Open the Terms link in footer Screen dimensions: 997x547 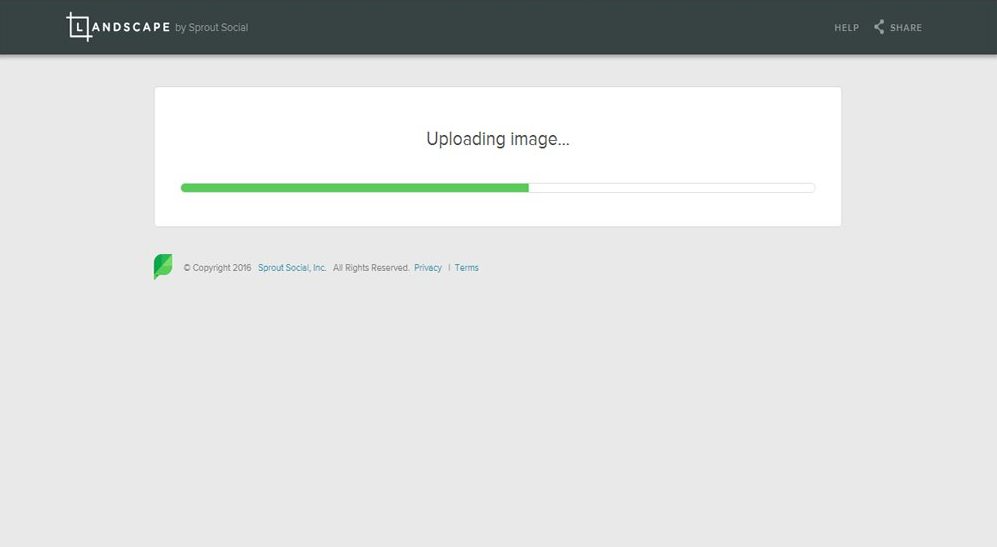[466, 268]
